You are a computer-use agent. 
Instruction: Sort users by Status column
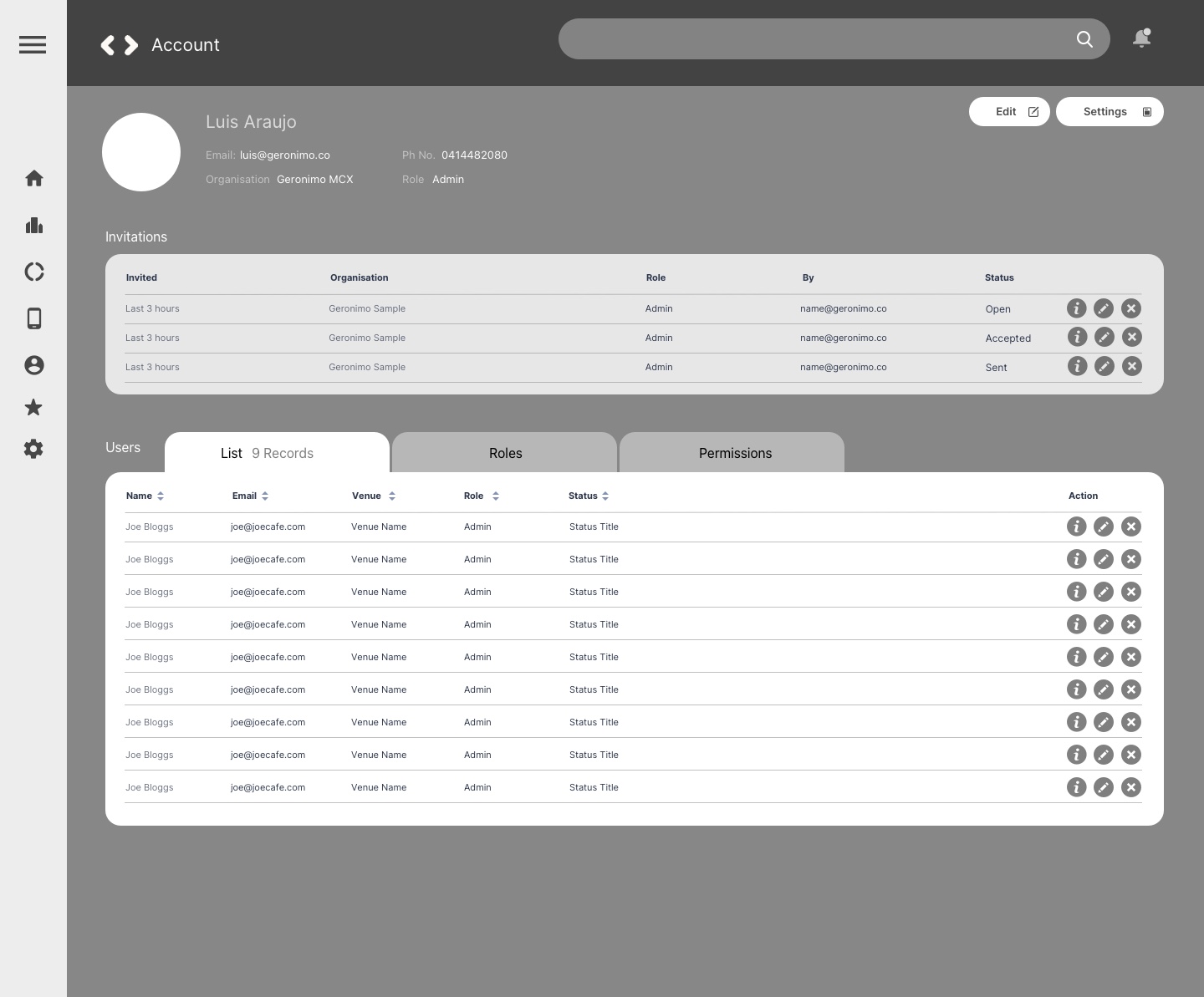click(605, 496)
